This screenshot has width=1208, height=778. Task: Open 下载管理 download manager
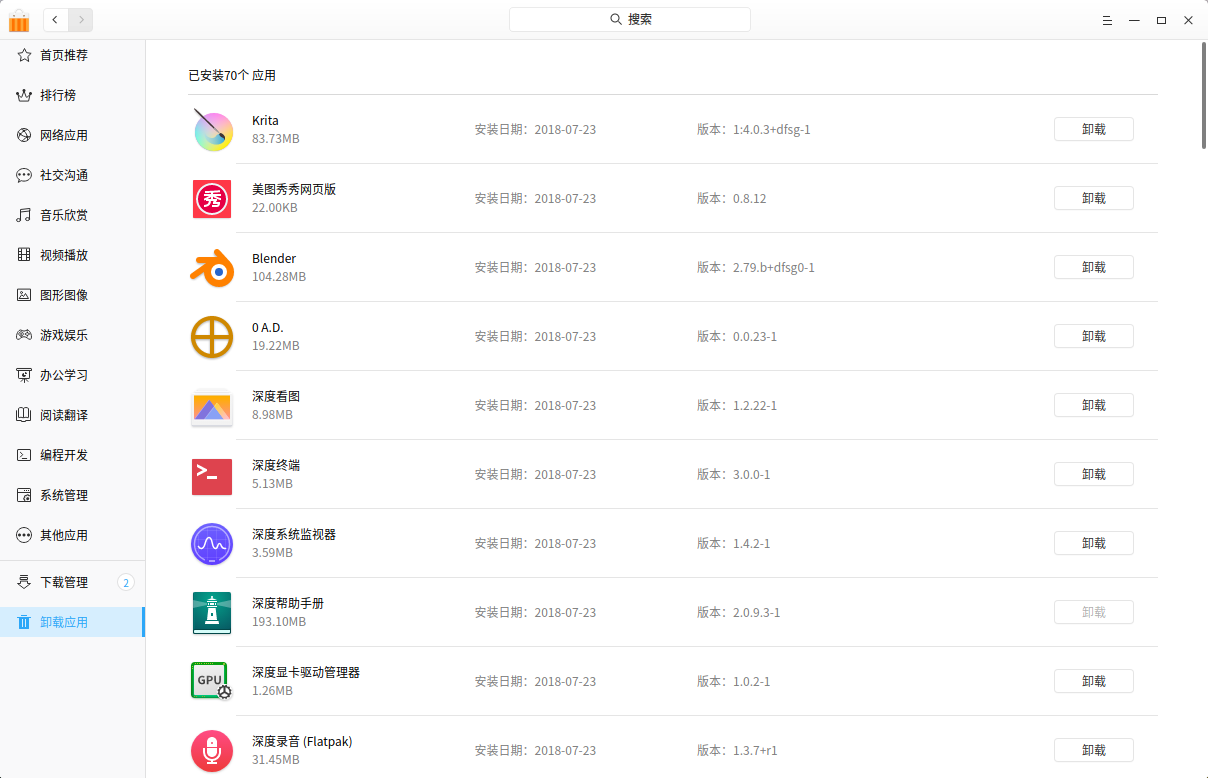click(72, 582)
